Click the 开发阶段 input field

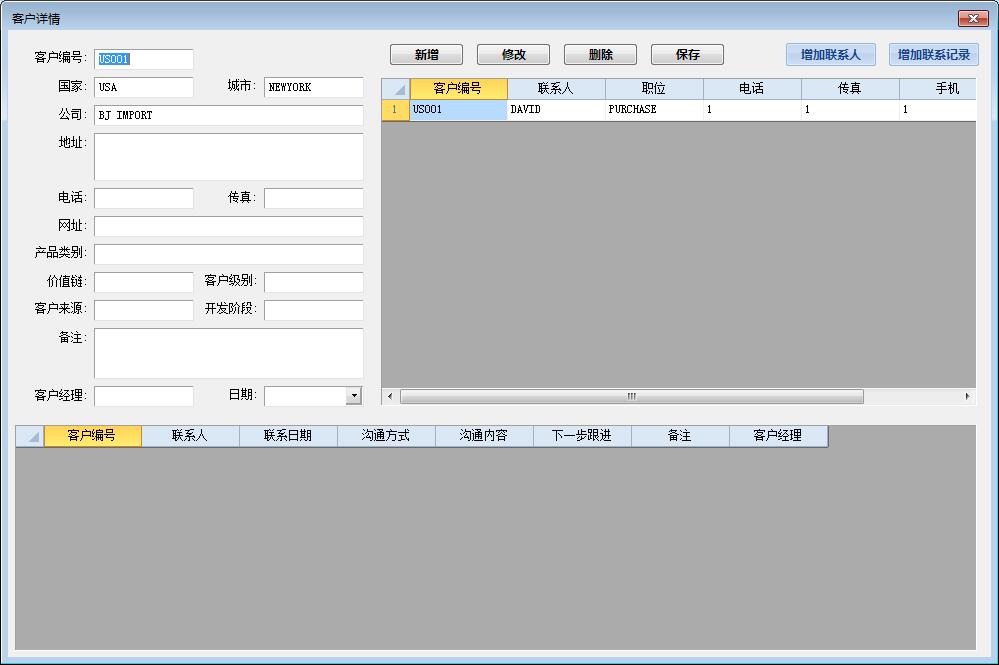tap(313, 310)
